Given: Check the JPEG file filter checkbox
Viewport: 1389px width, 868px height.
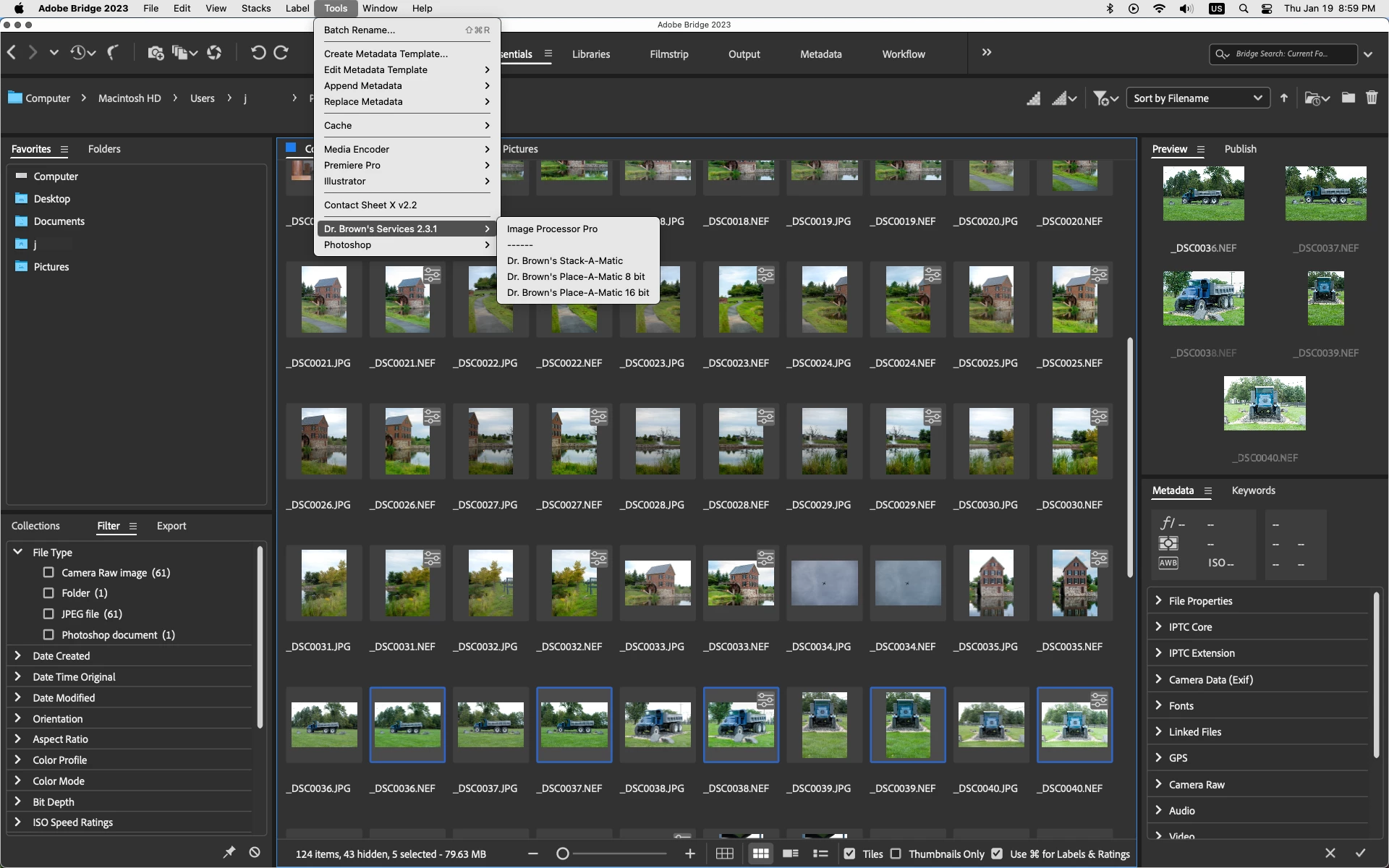Looking at the screenshot, I should (48, 613).
